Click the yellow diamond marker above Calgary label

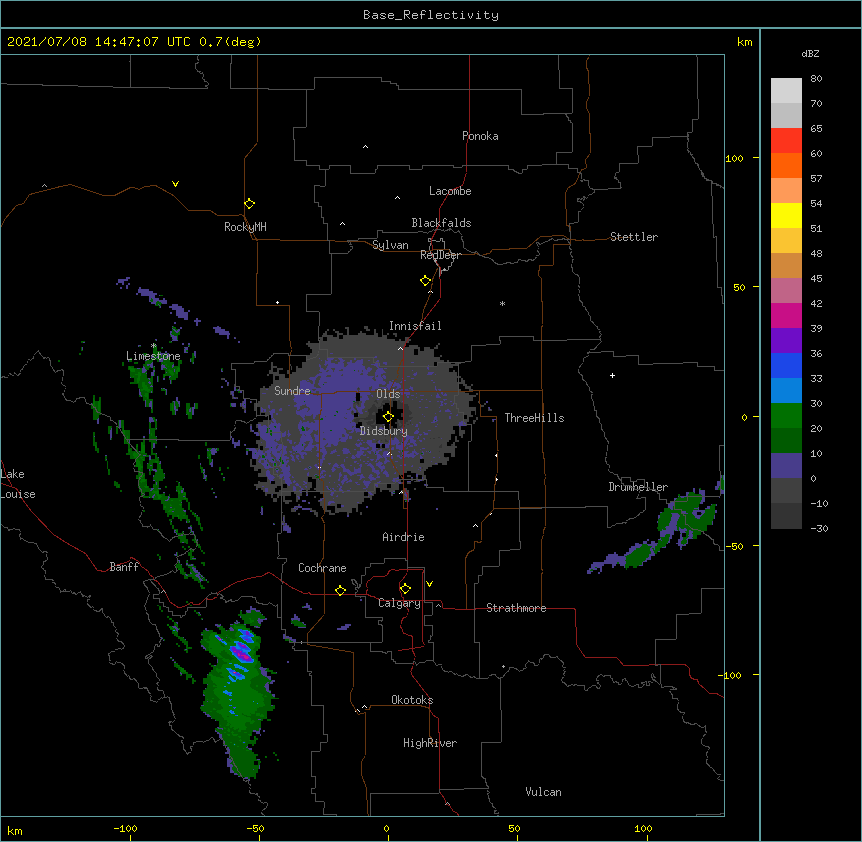click(x=405, y=589)
